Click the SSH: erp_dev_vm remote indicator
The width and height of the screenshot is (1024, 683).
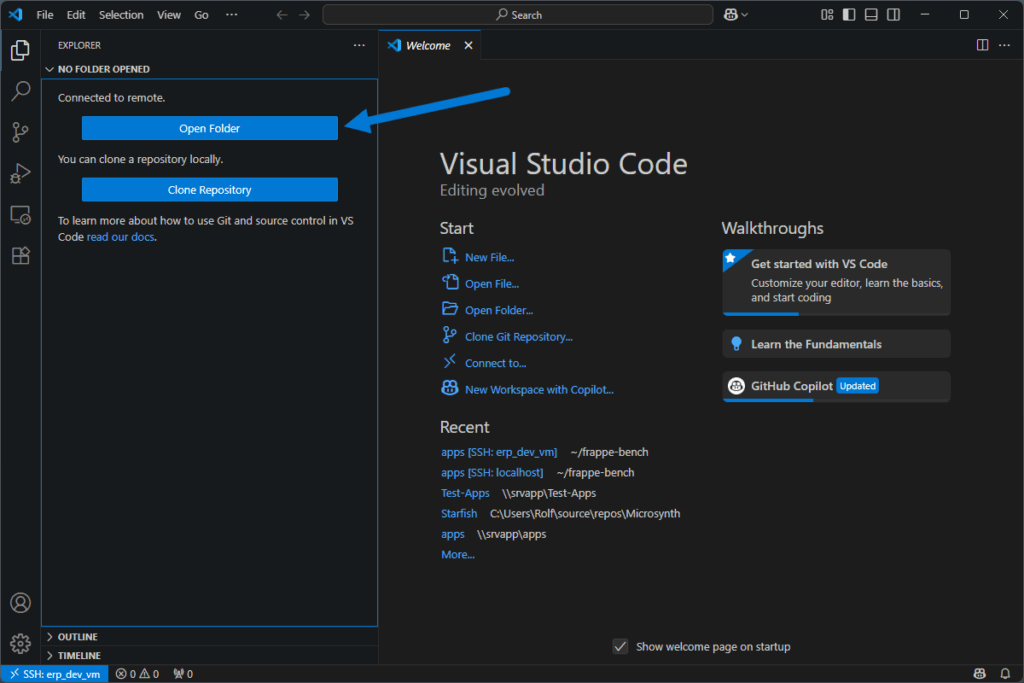pos(54,674)
